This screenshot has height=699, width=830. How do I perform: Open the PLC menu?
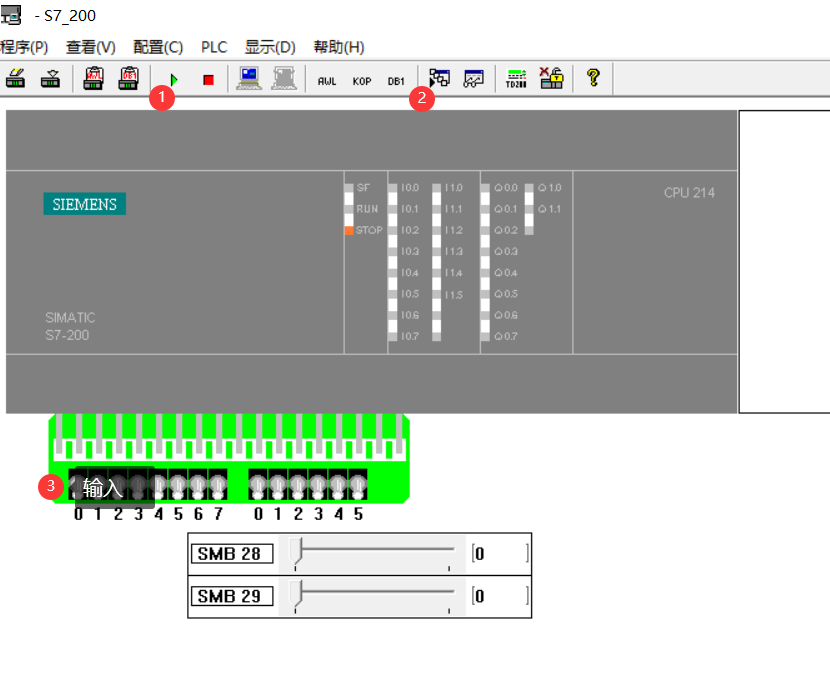[214, 47]
